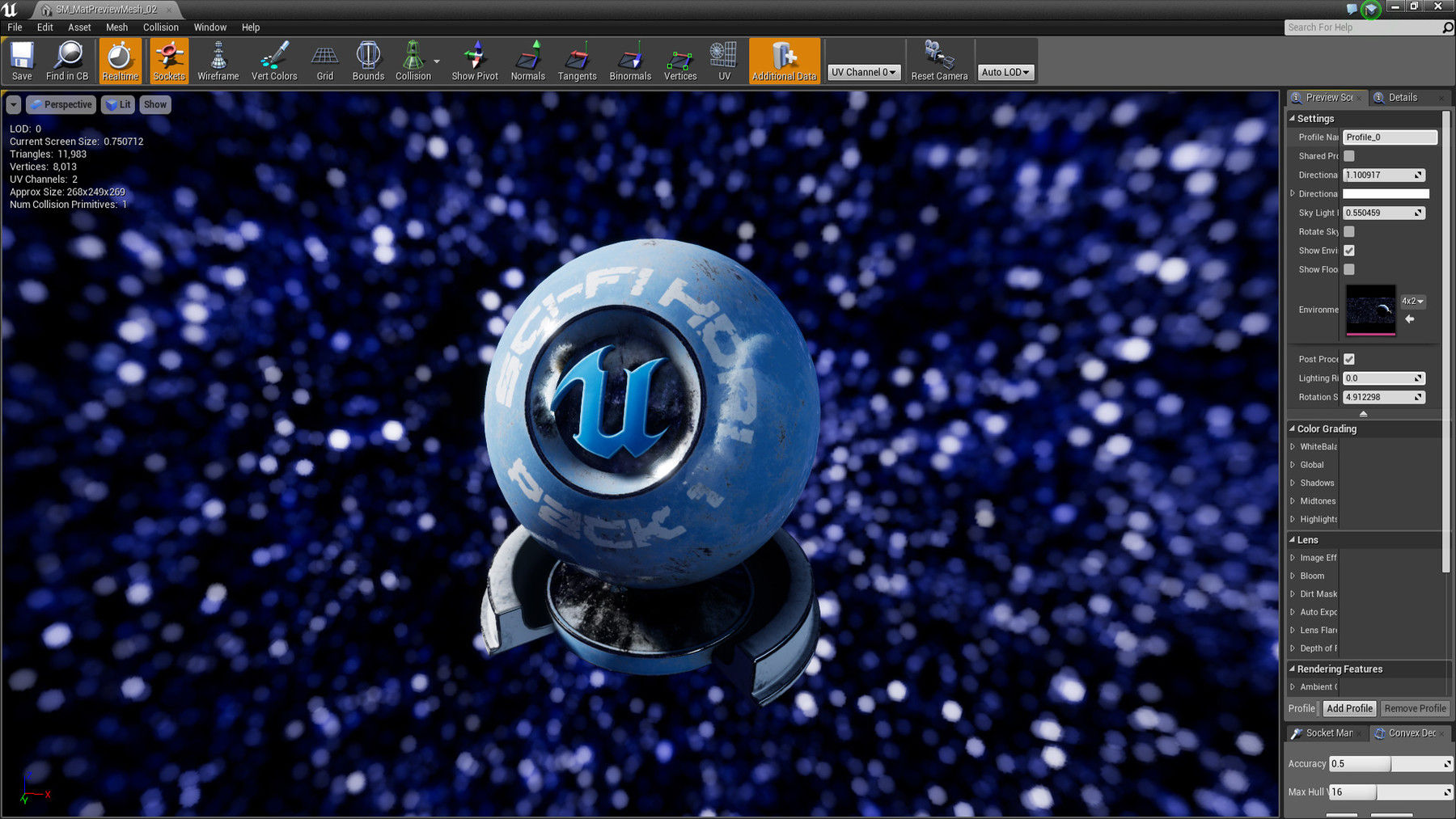
Task: Click the green source control indicator icon
Action: click(x=1370, y=10)
